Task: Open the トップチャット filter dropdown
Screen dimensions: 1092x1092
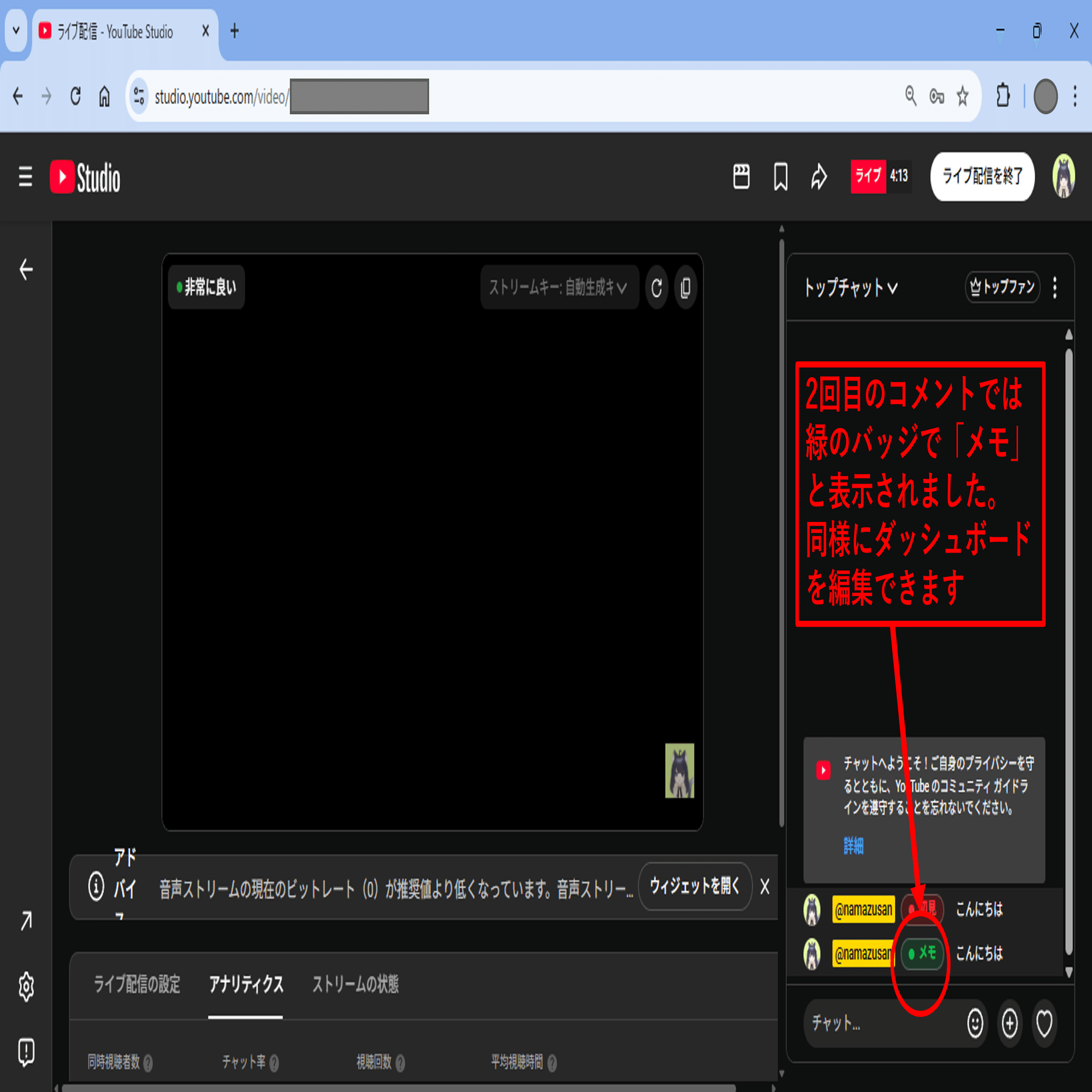Action: pyautogui.click(x=851, y=288)
